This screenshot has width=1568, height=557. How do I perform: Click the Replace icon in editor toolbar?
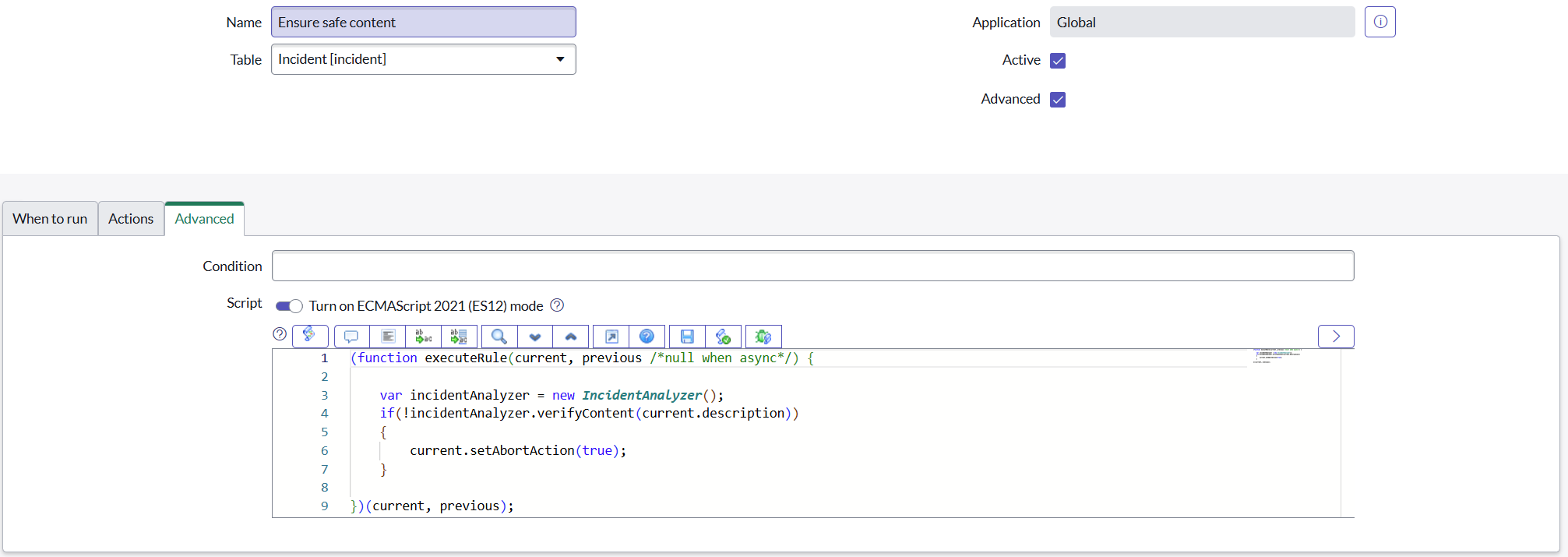click(x=423, y=337)
